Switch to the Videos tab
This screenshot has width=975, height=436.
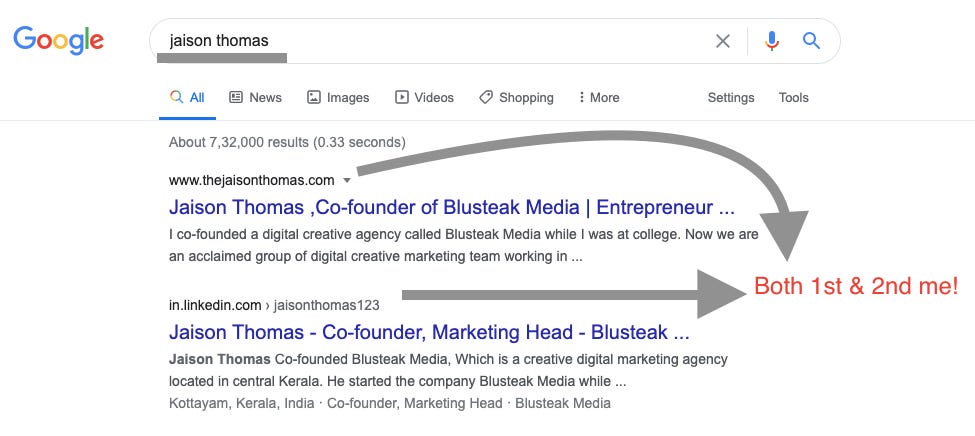(425, 98)
